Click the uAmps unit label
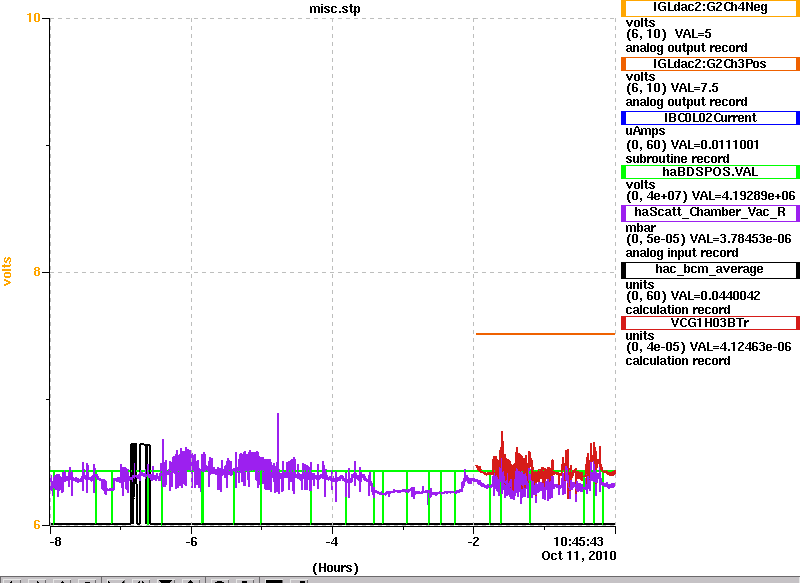This screenshot has height=583, width=800. (x=645, y=131)
